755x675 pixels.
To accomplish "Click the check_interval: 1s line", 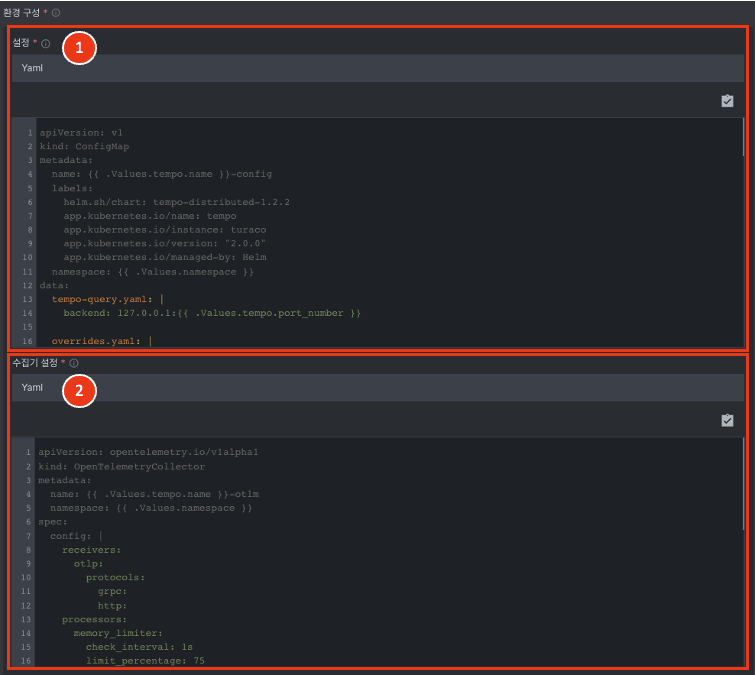I will [x=139, y=647].
